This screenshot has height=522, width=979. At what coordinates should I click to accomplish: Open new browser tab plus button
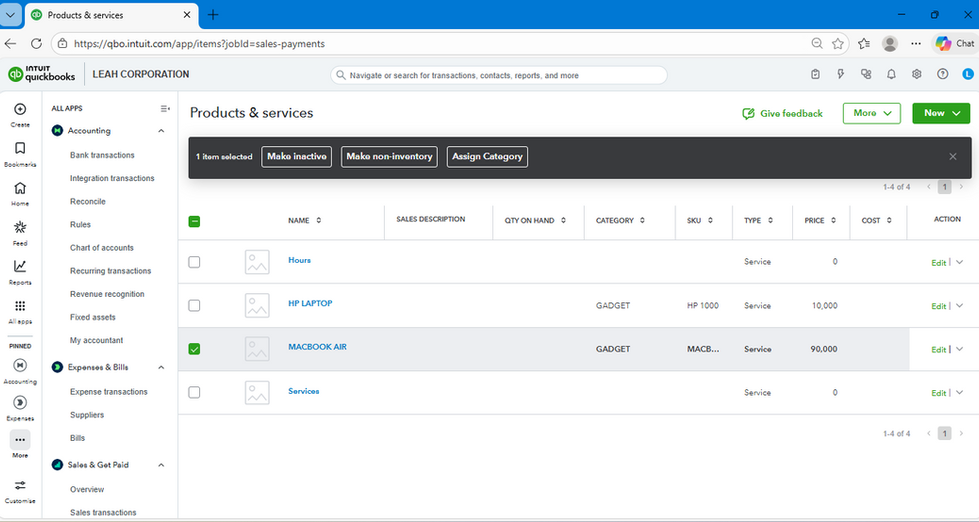pyautogui.click(x=213, y=15)
